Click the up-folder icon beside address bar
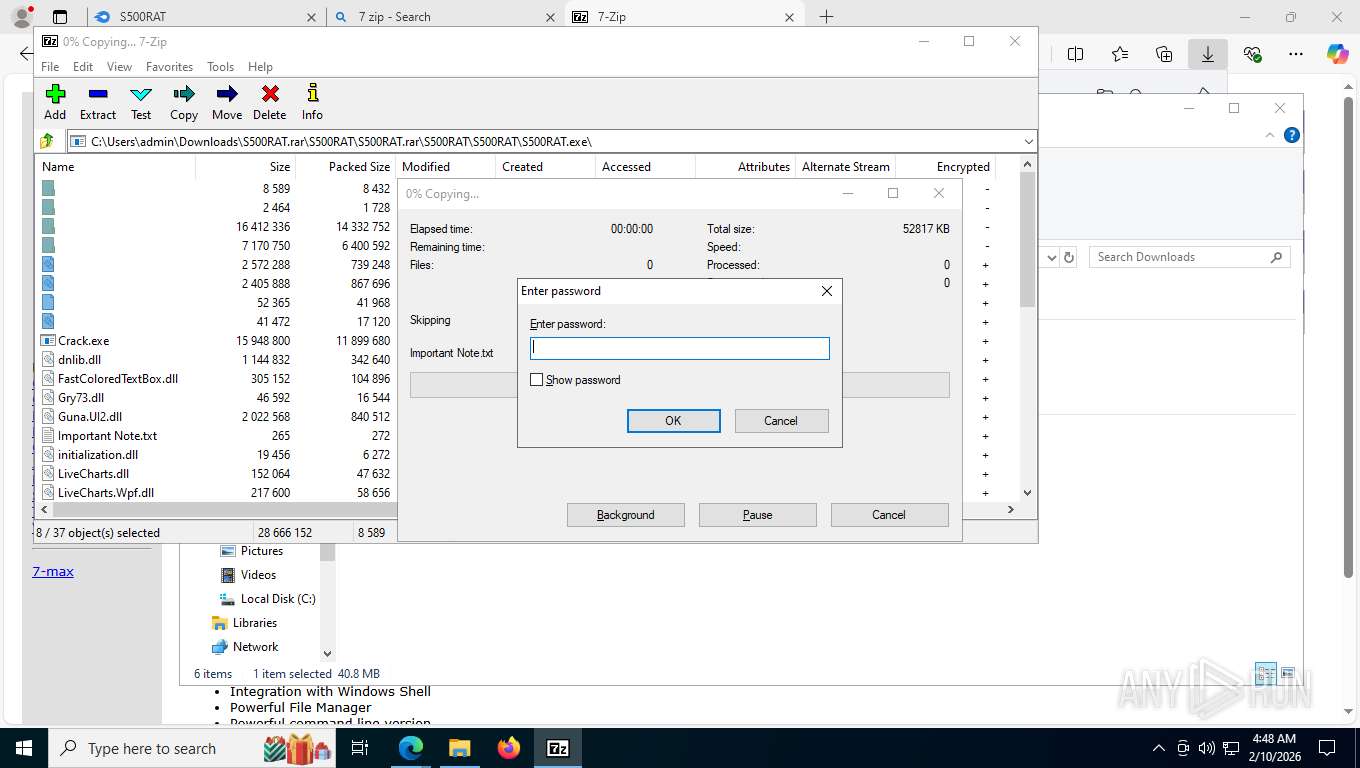 pos(47,141)
